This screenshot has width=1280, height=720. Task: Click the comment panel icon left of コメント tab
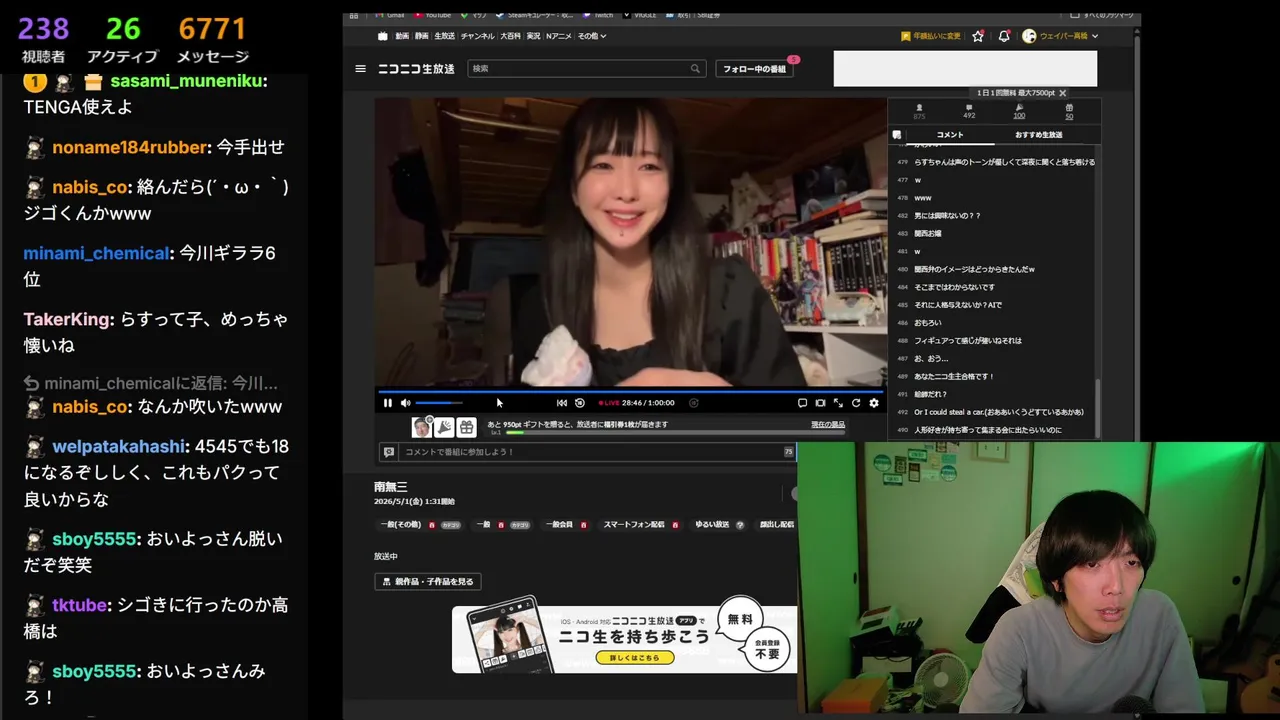[896, 134]
